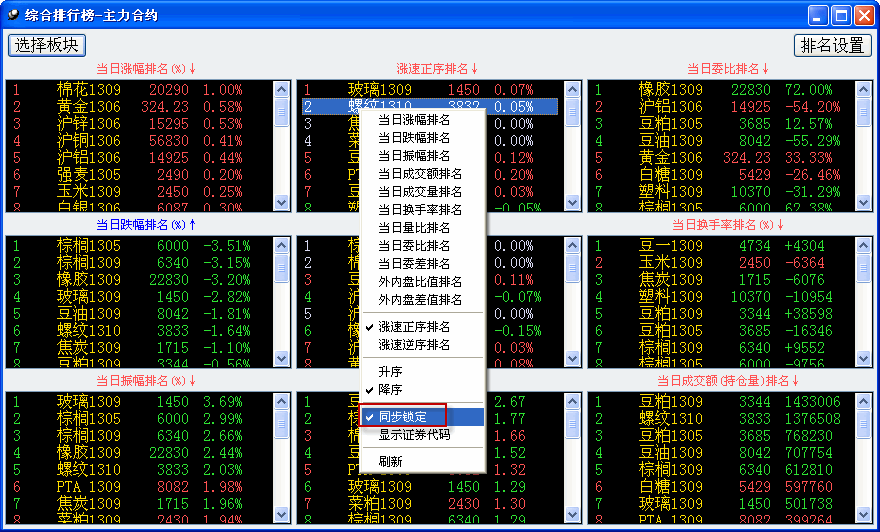Click the 当日跌幅排名(%) panel header
The height and width of the screenshot is (532, 880).
pos(146,225)
